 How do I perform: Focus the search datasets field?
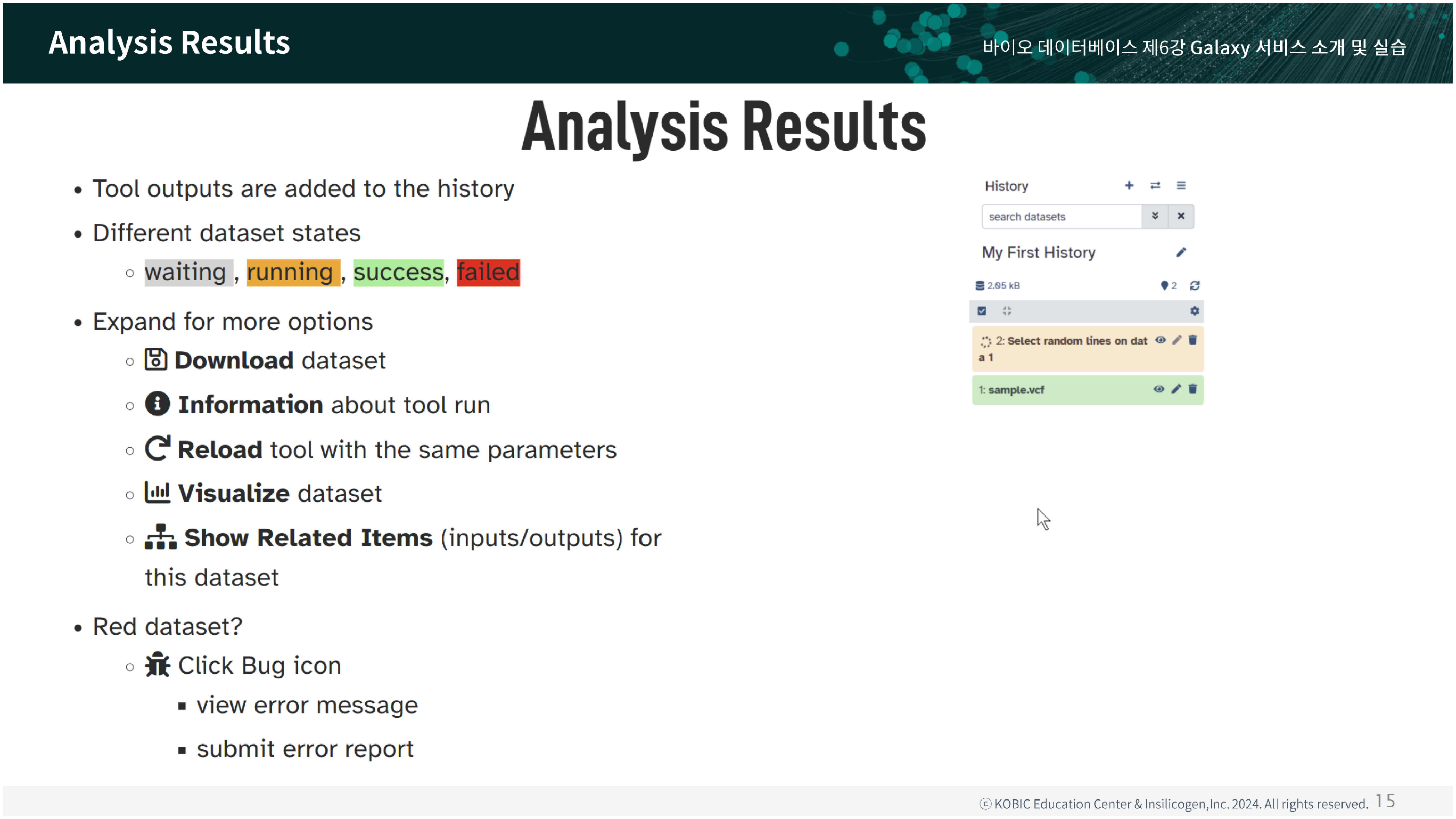(1061, 217)
